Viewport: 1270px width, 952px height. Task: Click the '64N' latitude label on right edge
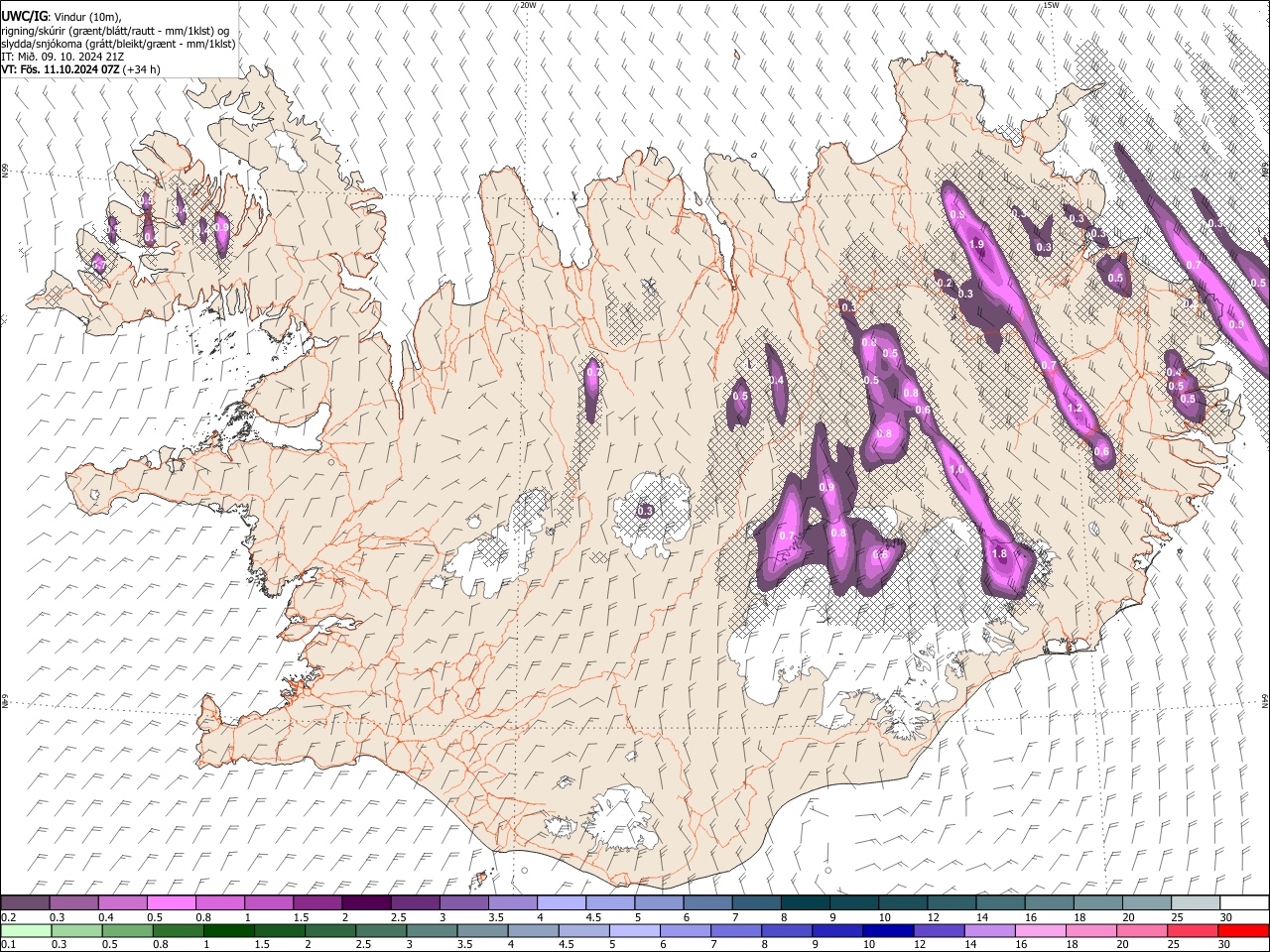[1265, 700]
